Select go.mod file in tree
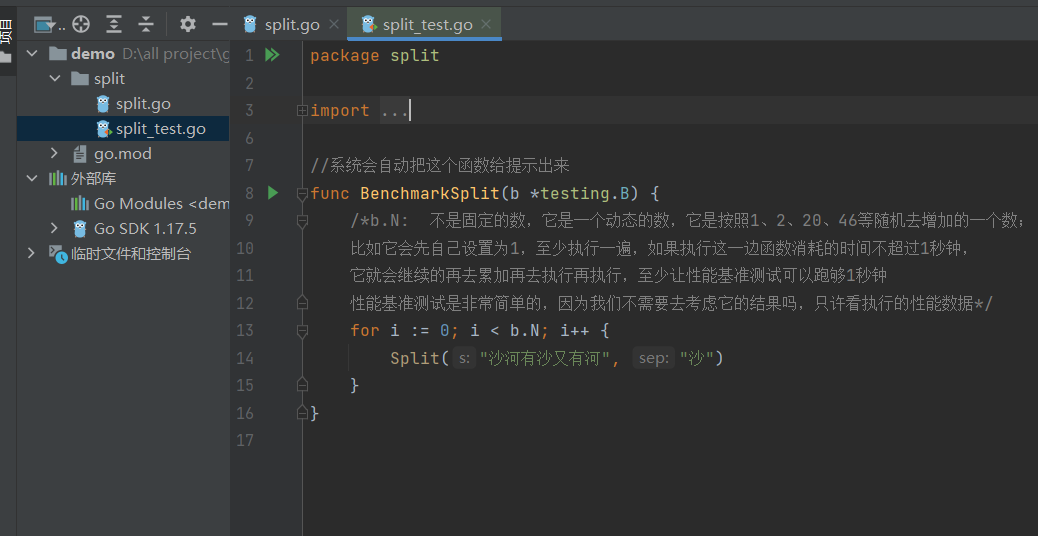The width and height of the screenshot is (1038, 536). pyautogui.click(x=122, y=154)
